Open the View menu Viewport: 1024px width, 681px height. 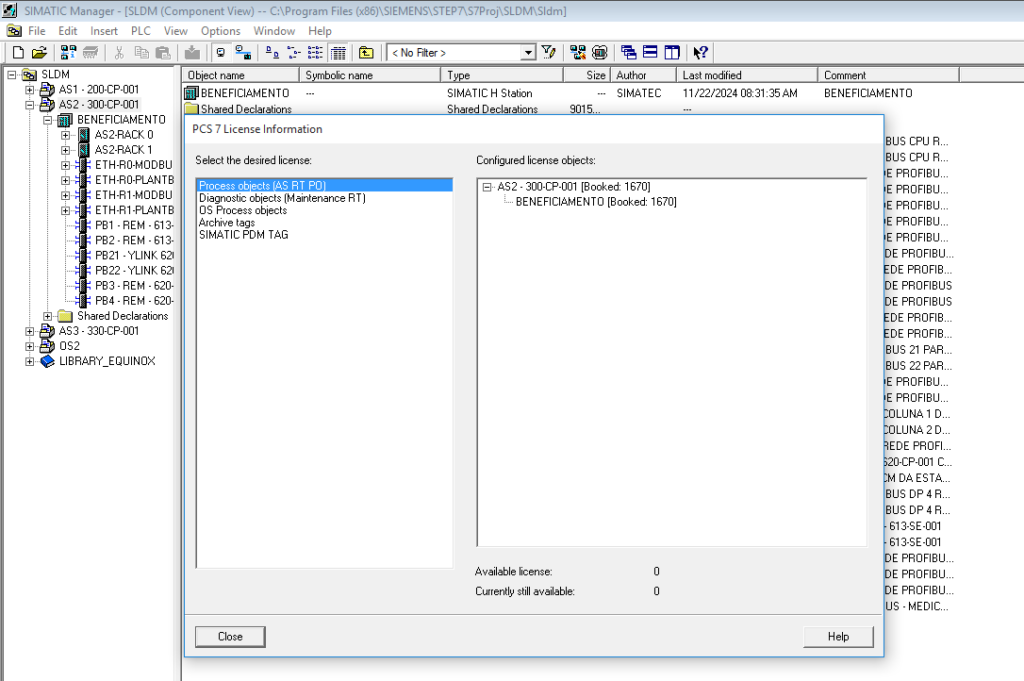coord(175,31)
